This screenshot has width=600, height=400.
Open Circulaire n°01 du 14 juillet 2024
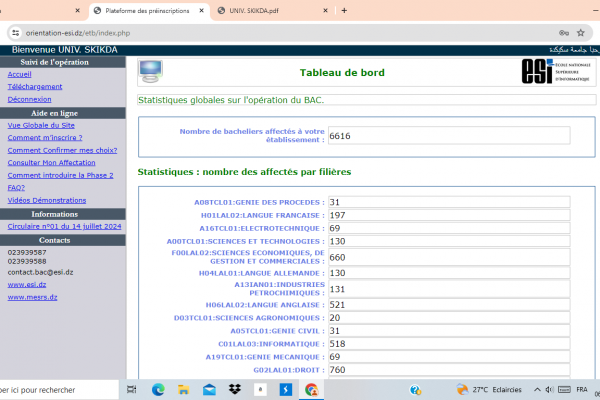[64, 226]
